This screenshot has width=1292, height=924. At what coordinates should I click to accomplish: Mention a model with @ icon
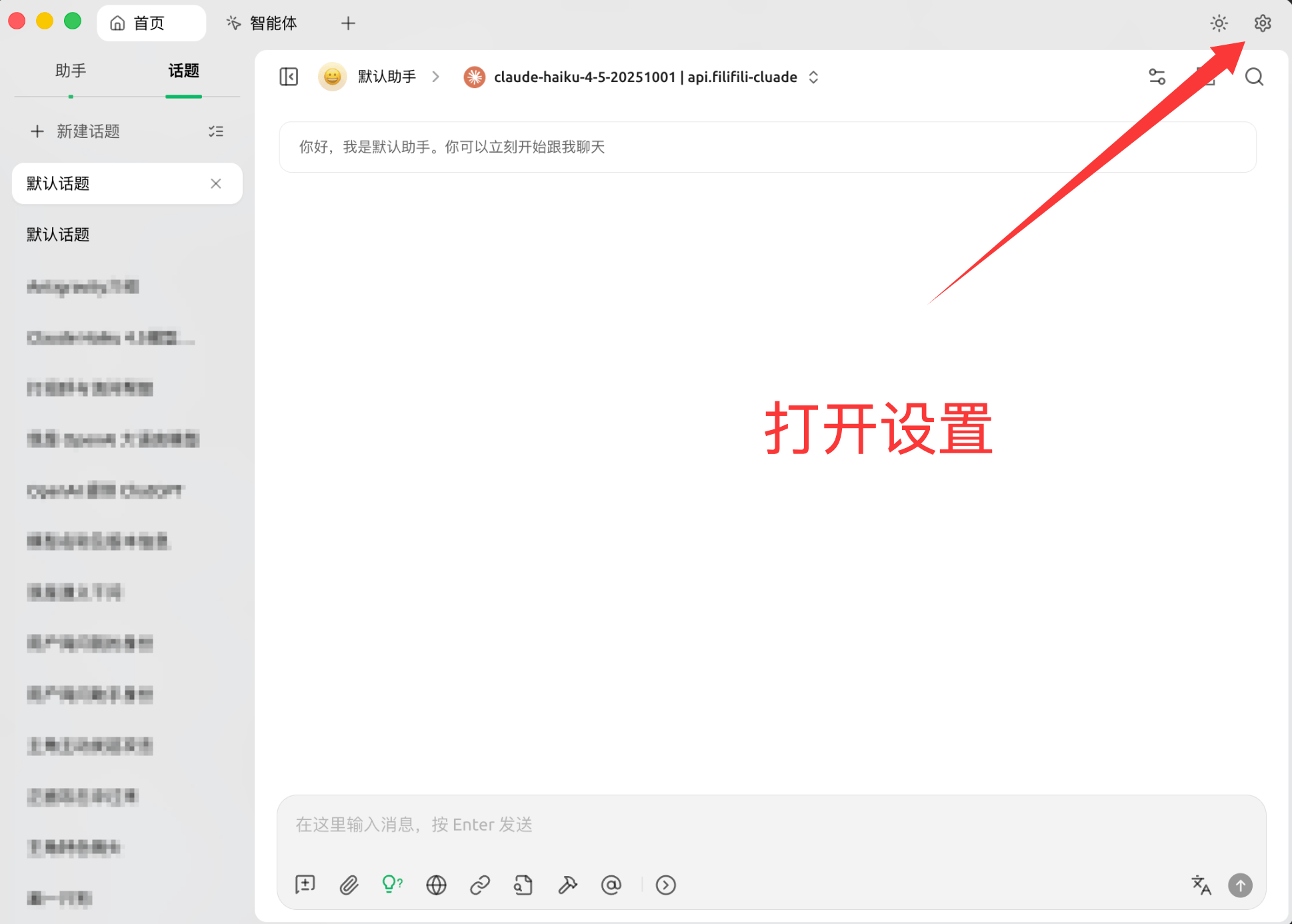coord(611,885)
